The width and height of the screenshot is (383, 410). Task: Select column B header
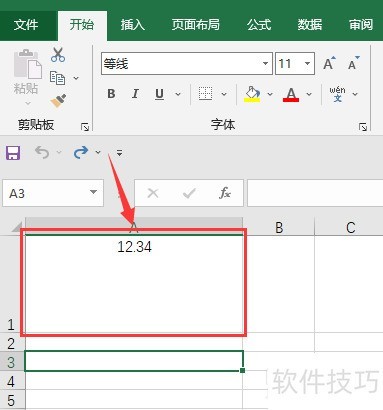point(279,227)
